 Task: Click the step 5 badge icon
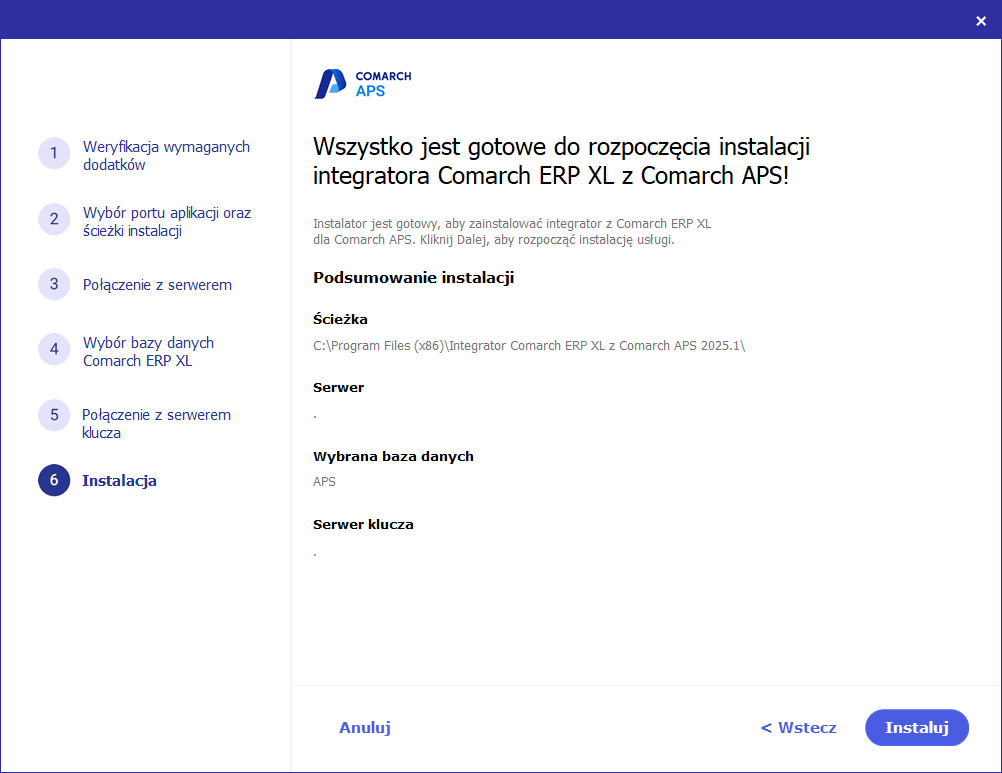click(x=54, y=415)
